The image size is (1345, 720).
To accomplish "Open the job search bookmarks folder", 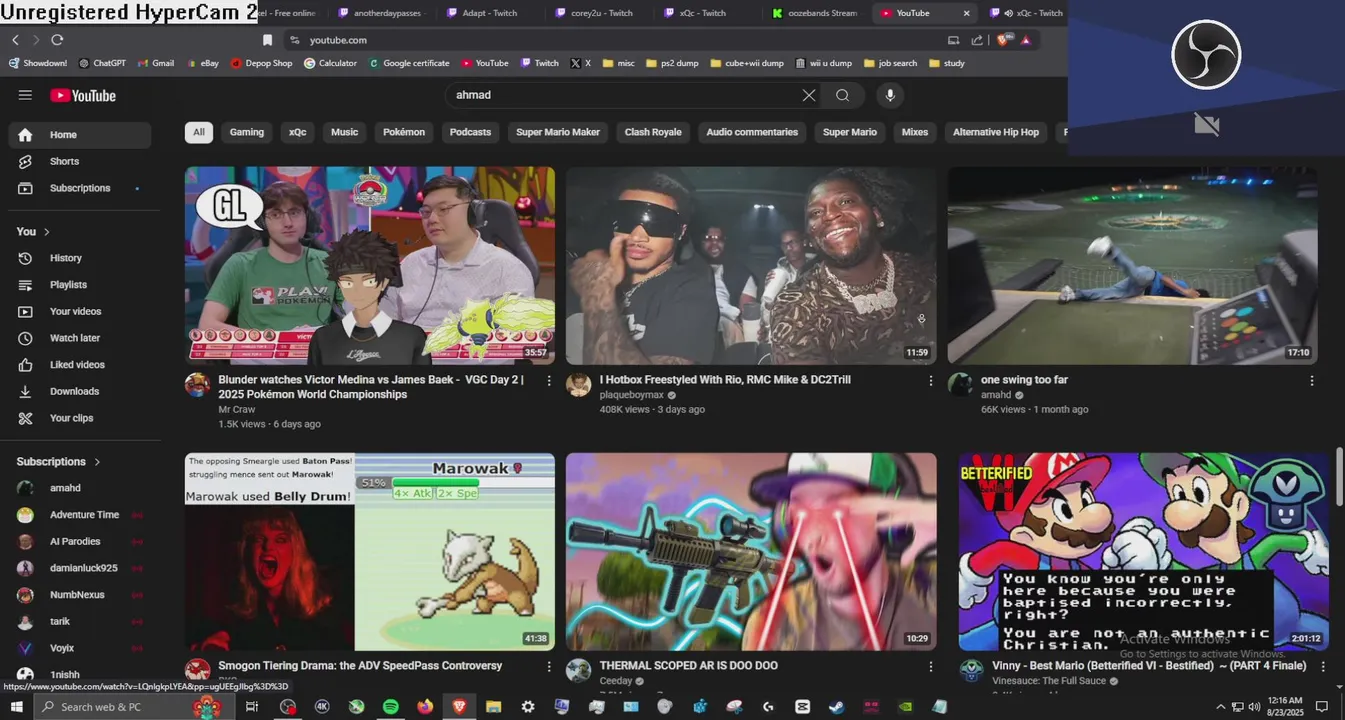I will tap(890, 63).
